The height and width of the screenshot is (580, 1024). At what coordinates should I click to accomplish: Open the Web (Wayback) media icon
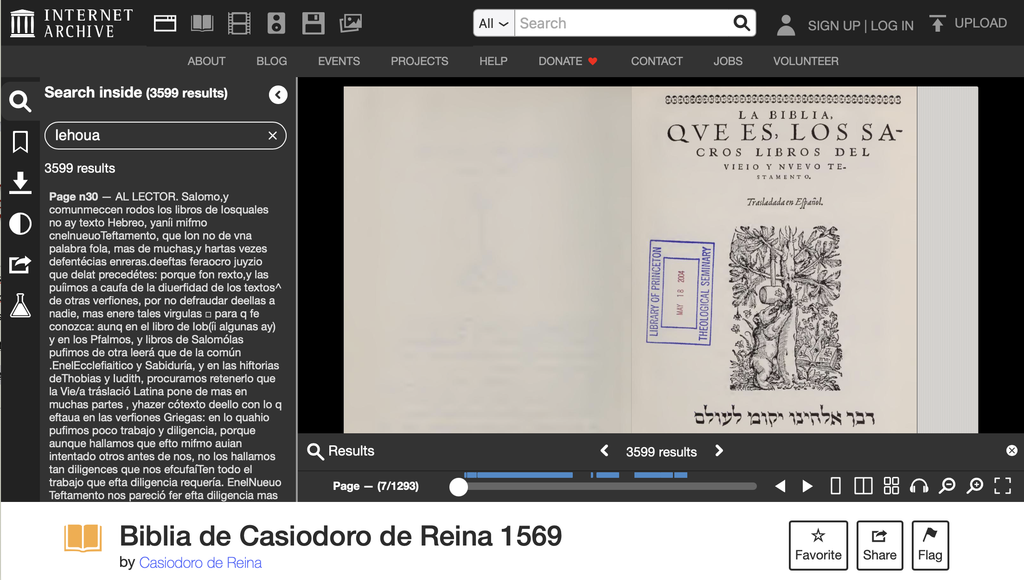[165, 24]
